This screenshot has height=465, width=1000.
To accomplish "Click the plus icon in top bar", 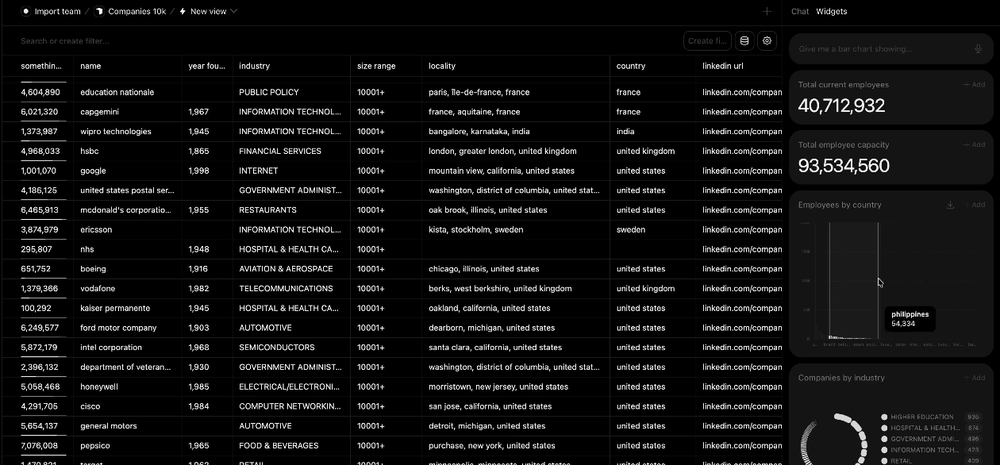I will coord(767,11).
